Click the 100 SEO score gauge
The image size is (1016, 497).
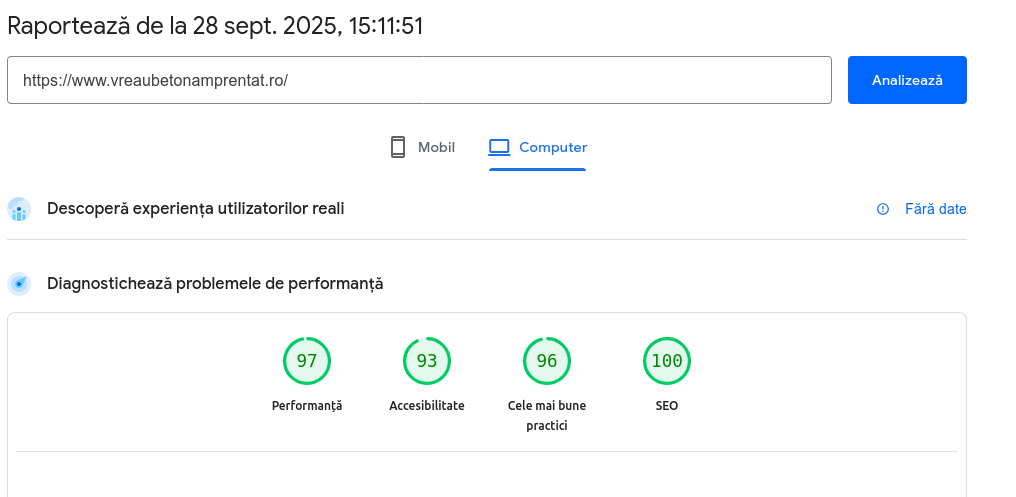[x=667, y=361]
